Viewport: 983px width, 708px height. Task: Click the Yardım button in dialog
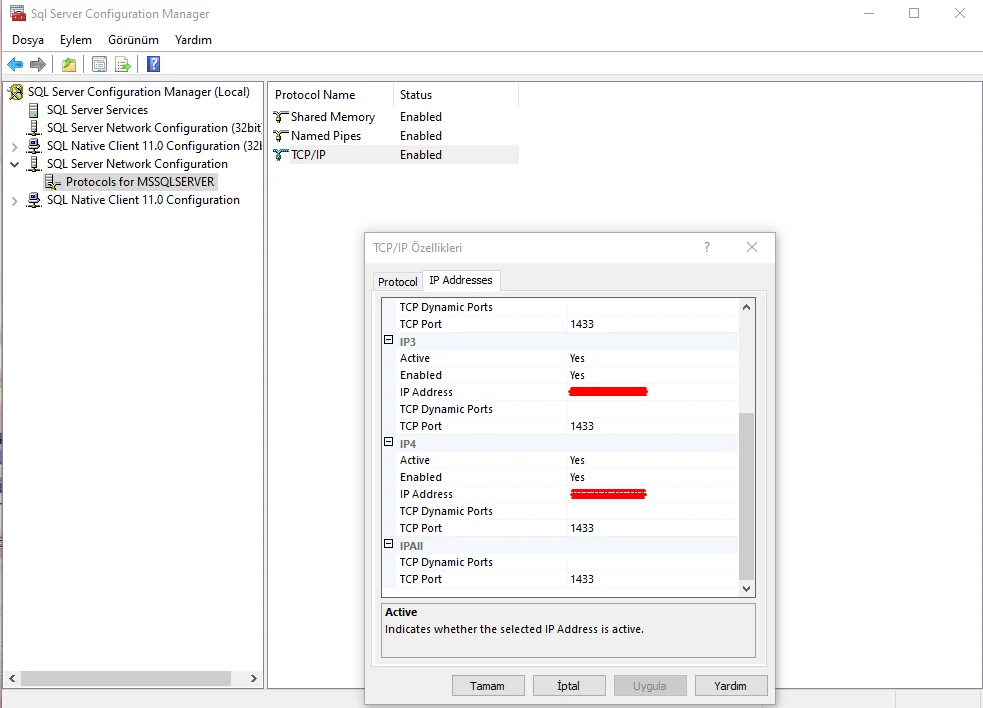click(x=730, y=685)
